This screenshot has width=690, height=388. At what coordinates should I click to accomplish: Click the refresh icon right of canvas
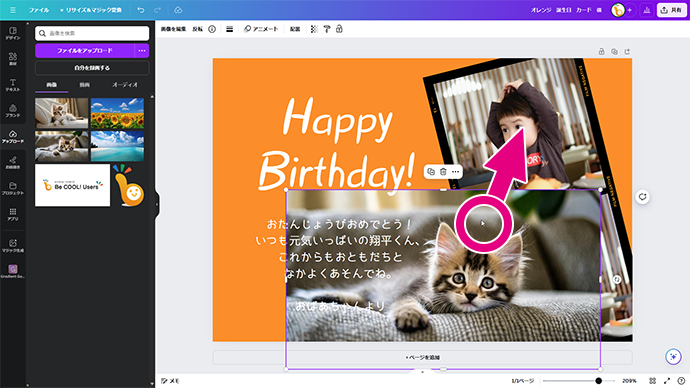click(x=642, y=197)
